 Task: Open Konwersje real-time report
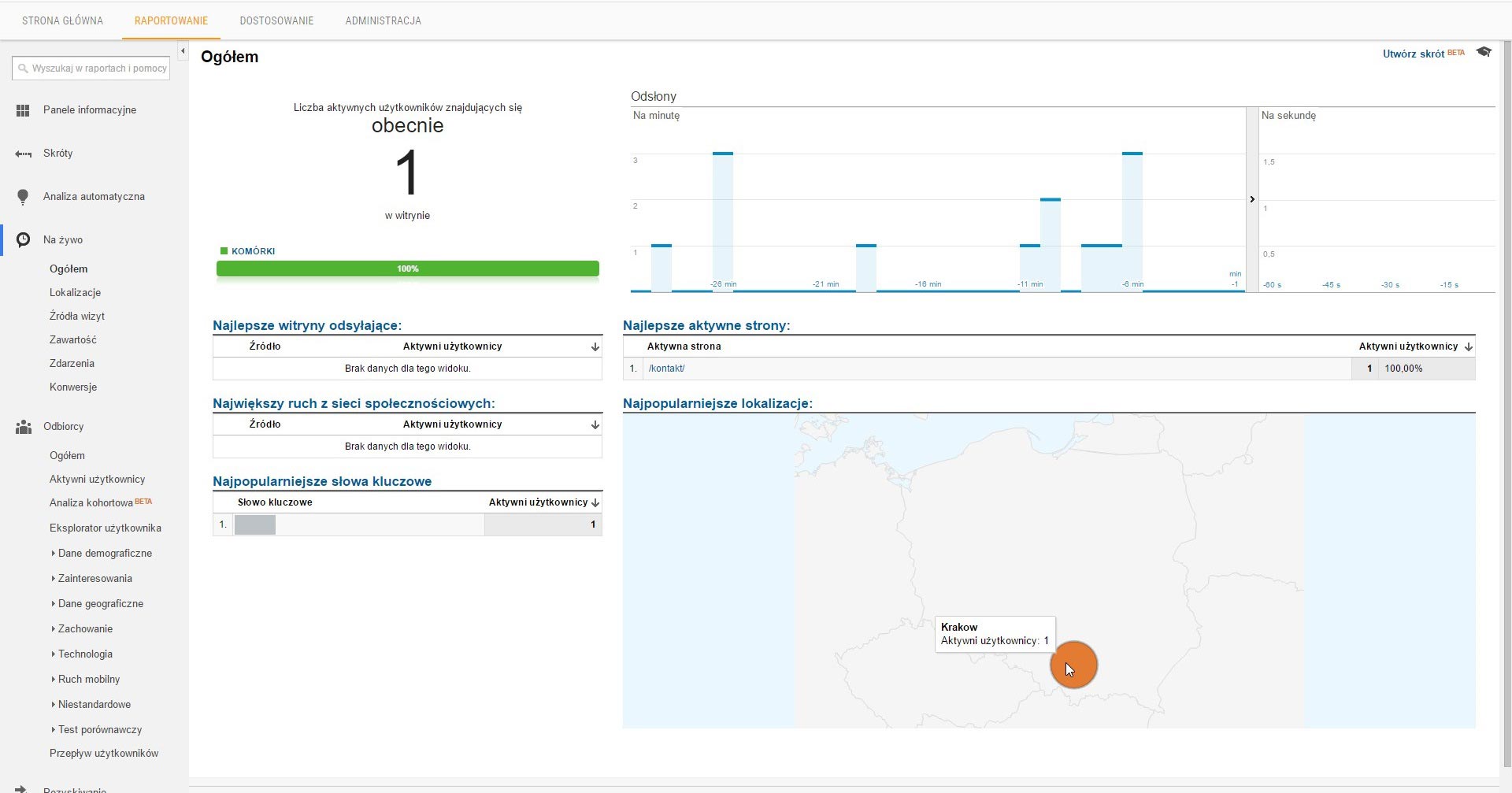click(73, 387)
